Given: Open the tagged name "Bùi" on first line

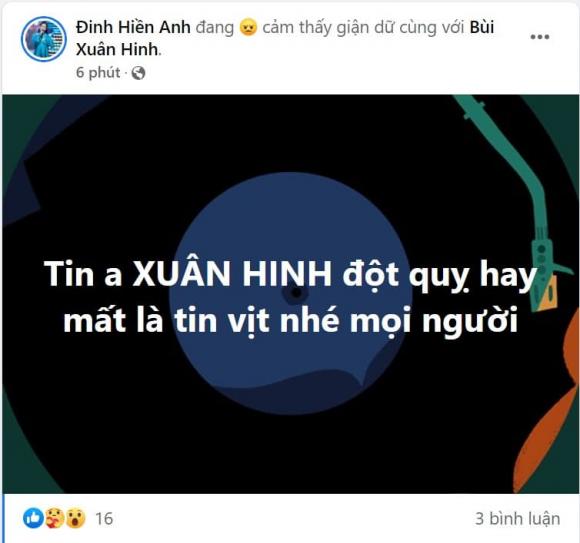Looking at the screenshot, I should pos(482,28).
